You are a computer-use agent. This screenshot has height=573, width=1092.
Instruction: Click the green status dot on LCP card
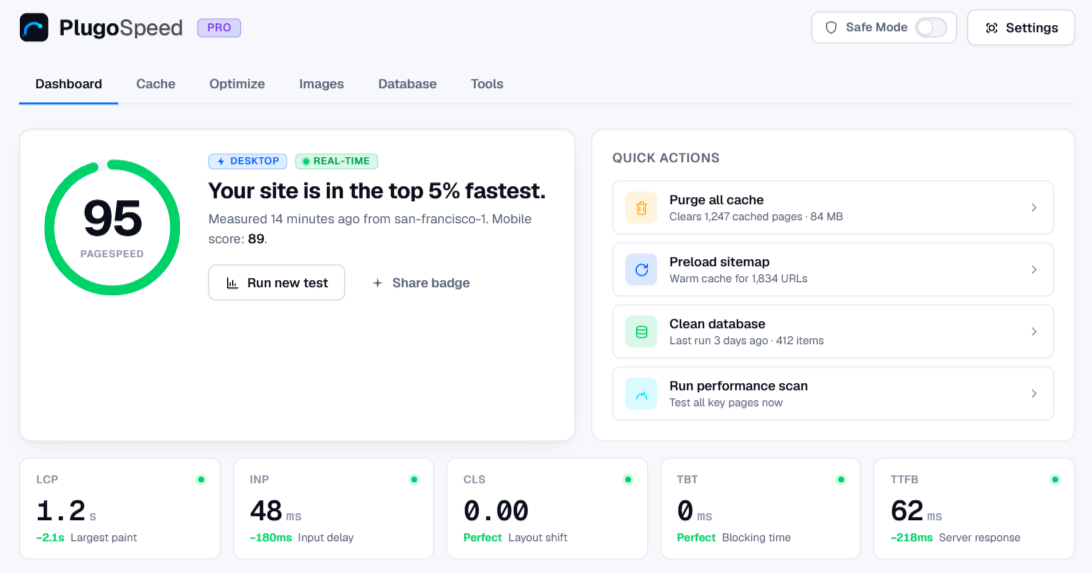(201, 479)
